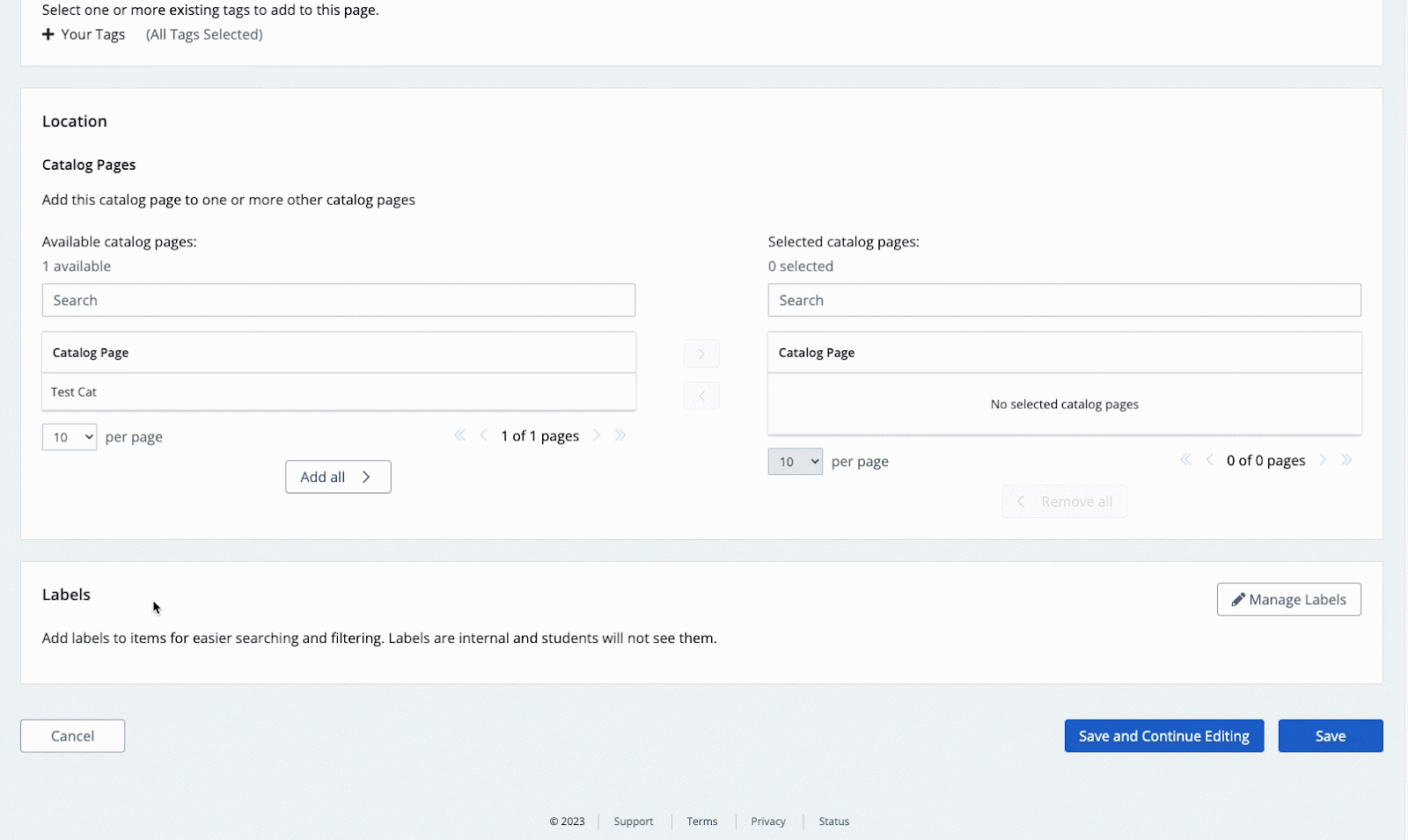Screen dimensions: 1408x840
Task: Go to next page of available catalog pages
Action: point(597,435)
